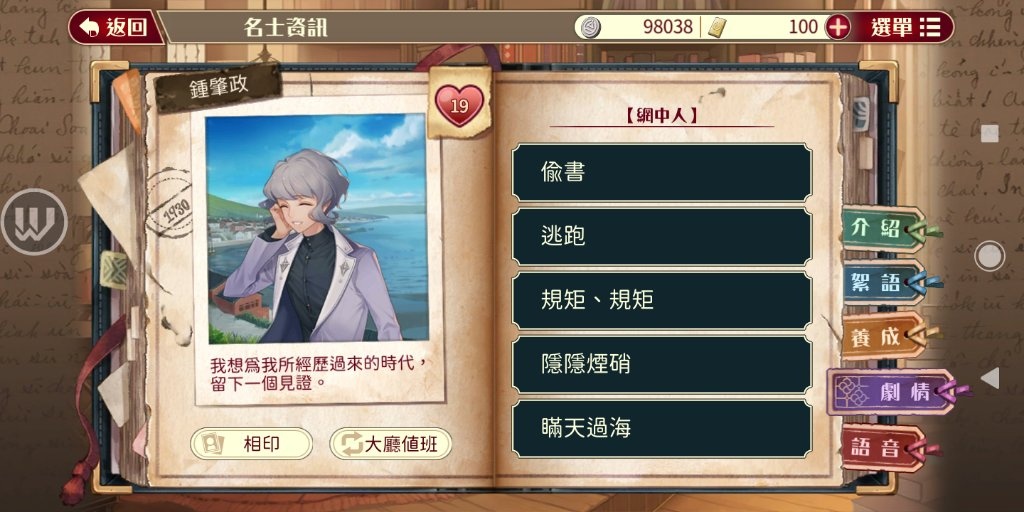
Task: Tap the Android triangle back icon
Action: tap(990, 377)
